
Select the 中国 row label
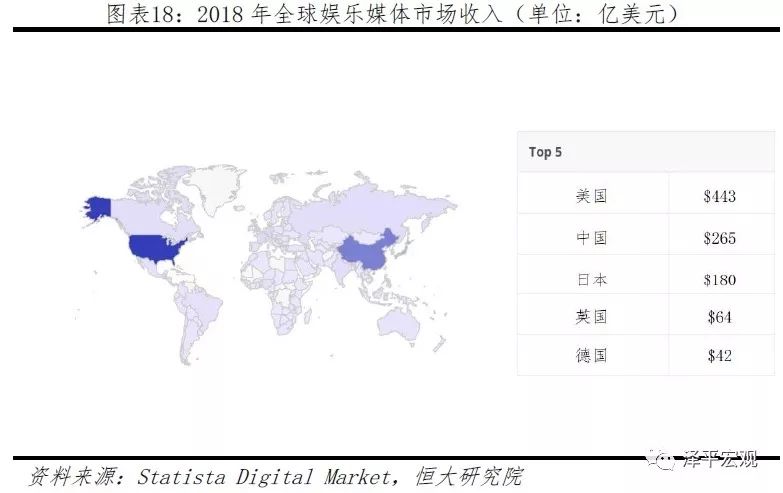point(592,238)
